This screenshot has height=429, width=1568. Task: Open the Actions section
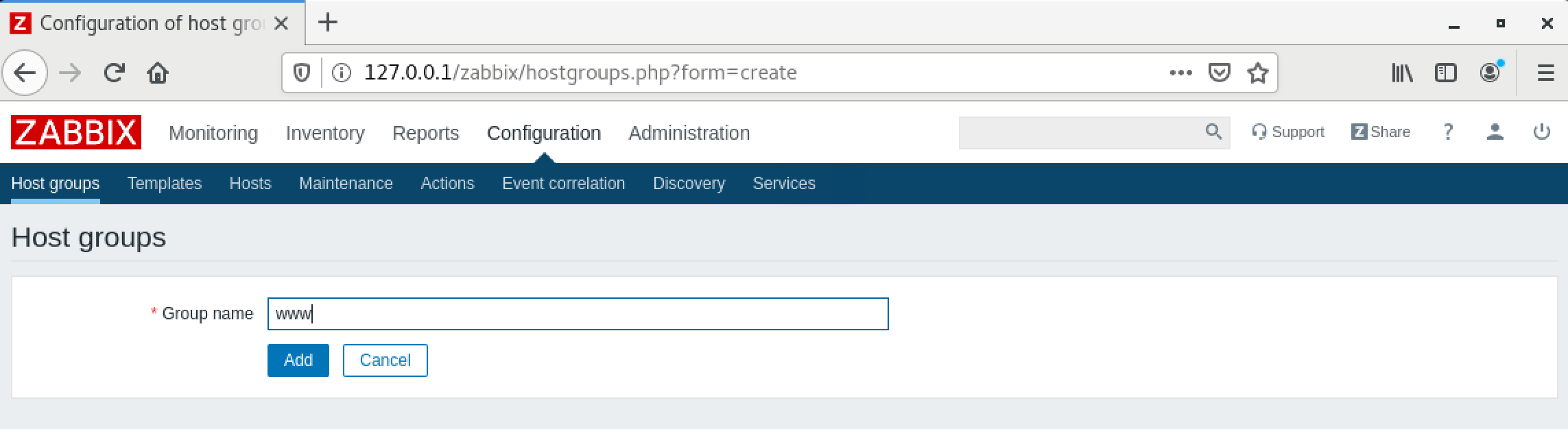pos(447,184)
